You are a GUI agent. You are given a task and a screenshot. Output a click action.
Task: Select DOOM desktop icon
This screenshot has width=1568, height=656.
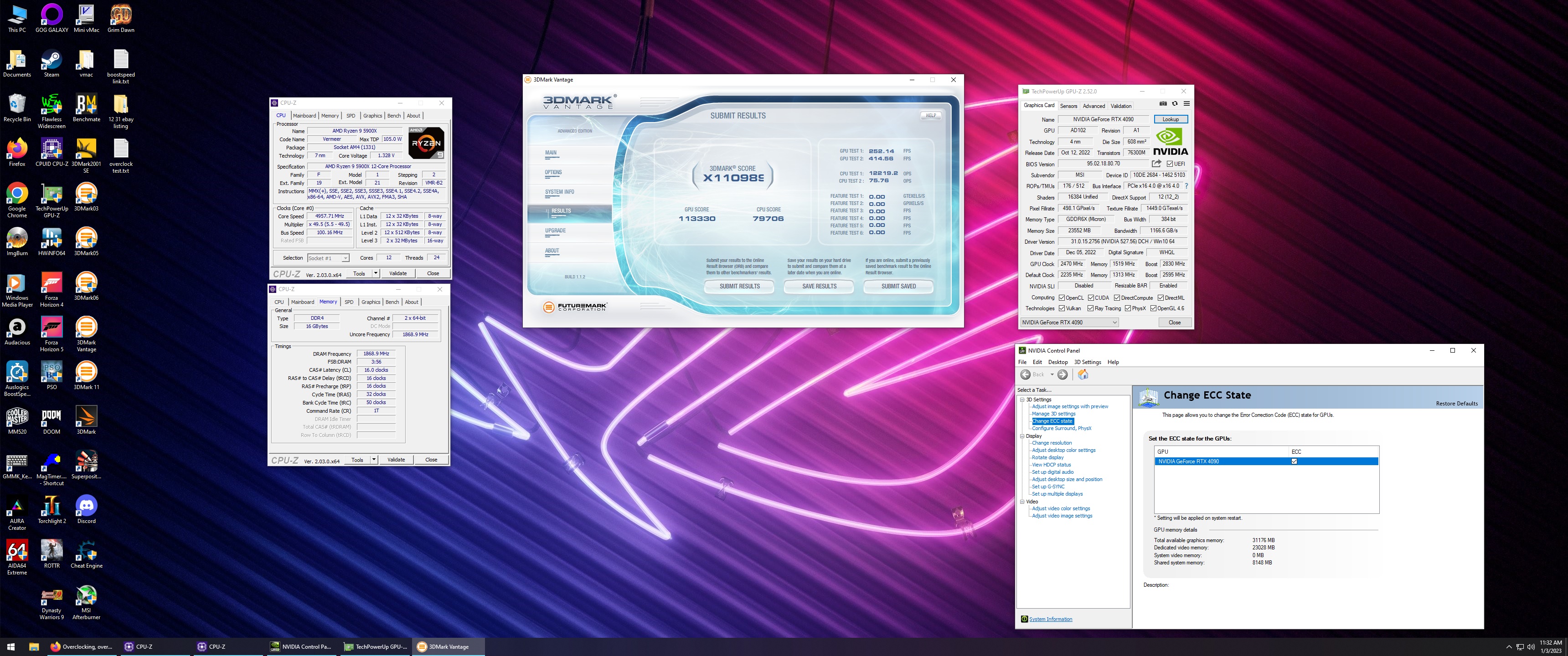[52, 420]
